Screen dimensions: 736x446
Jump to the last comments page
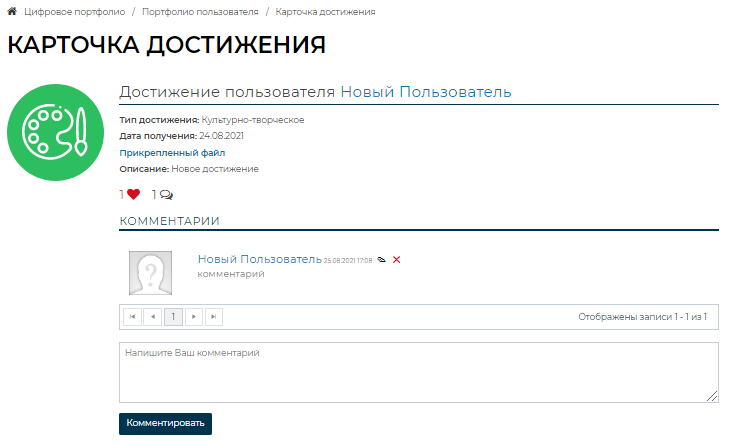click(214, 317)
